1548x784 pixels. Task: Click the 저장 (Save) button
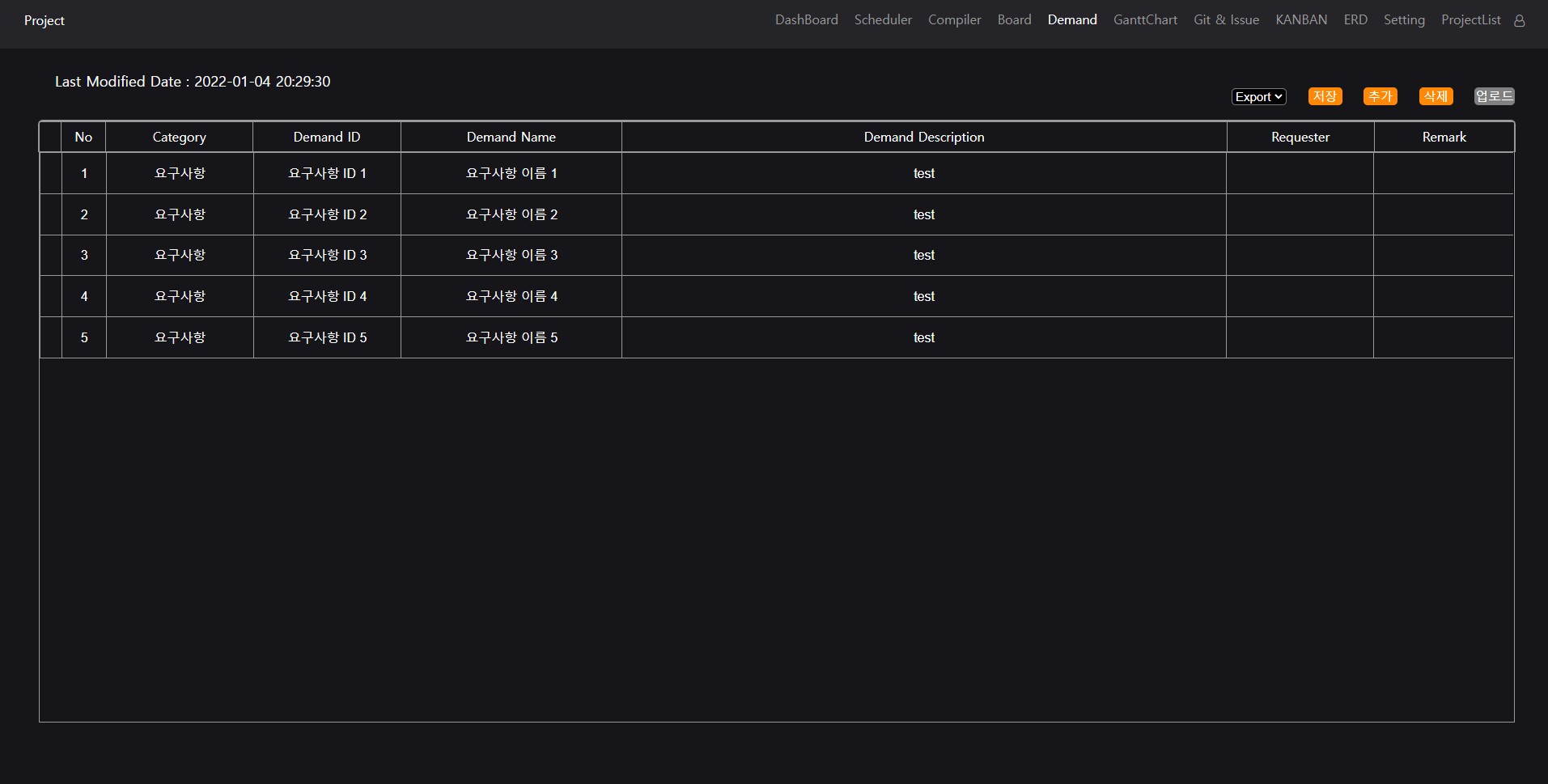click(1325, 95)
